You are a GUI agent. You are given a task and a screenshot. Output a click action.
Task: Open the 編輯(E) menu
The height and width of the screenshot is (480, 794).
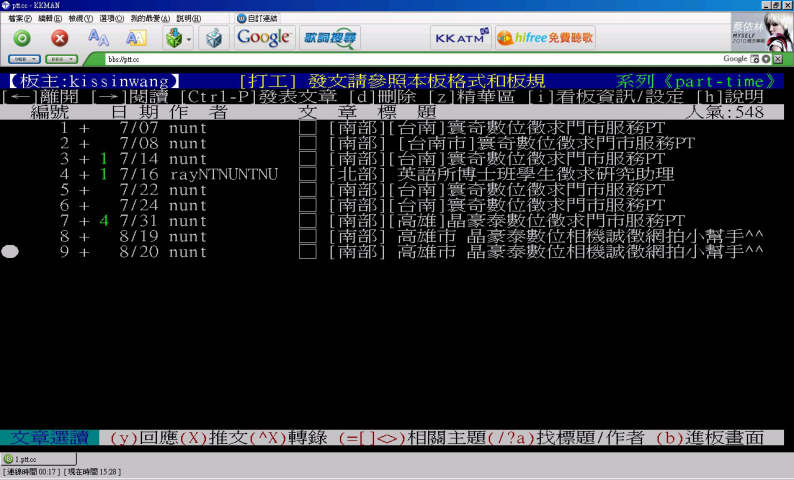pyautogui.click(x=50, y=18)
